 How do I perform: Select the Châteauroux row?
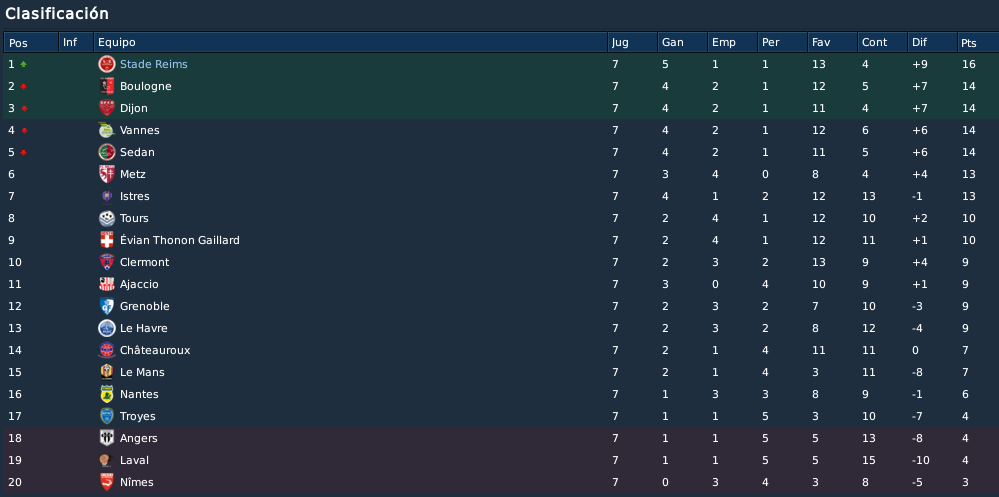coord(500,350)
